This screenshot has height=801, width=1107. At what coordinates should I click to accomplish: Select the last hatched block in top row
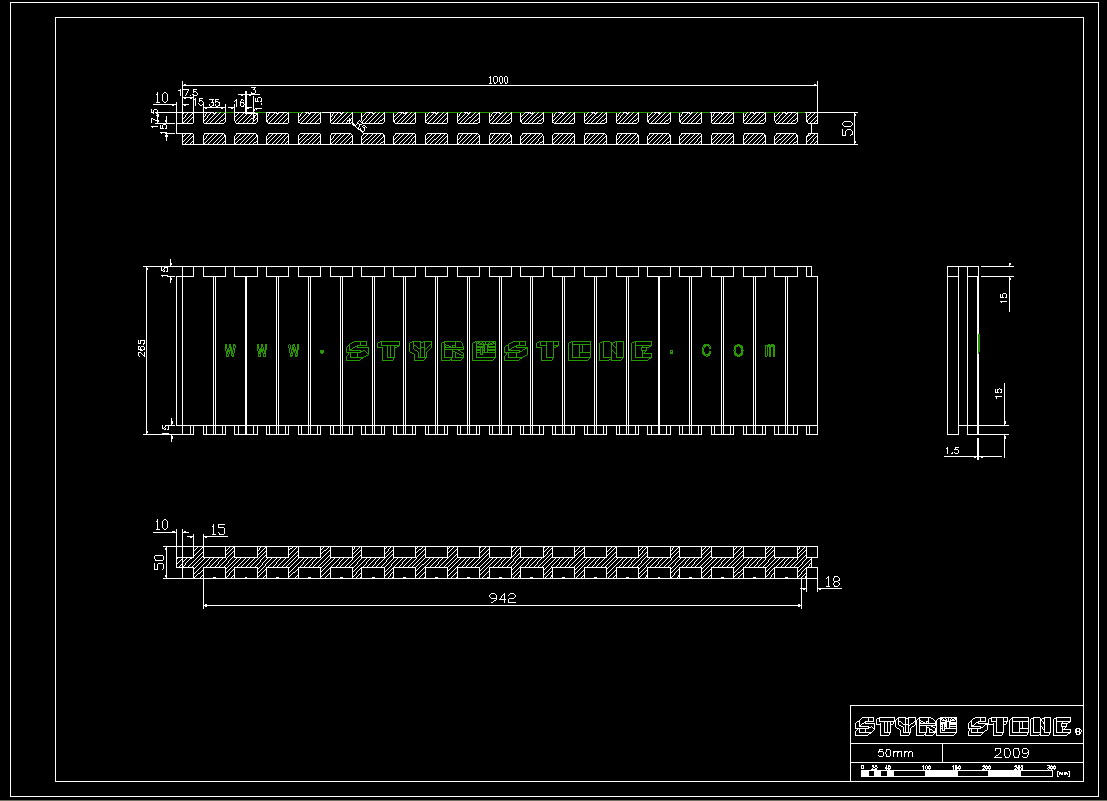pos(812,118)
